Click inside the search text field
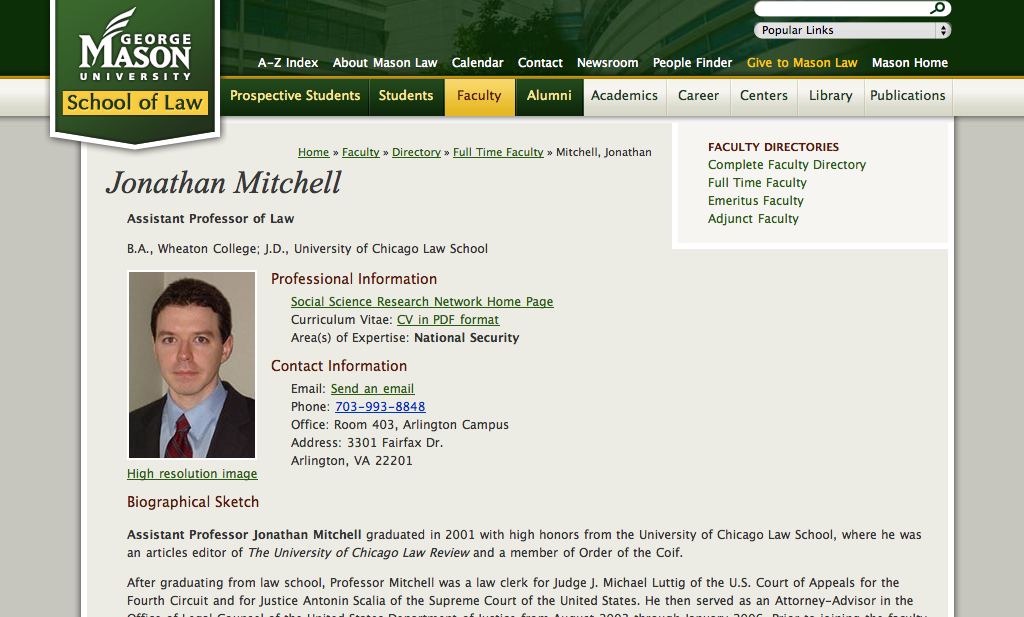Image resolution: width=1024 pixels, height=617 pixels. (840, 9)
